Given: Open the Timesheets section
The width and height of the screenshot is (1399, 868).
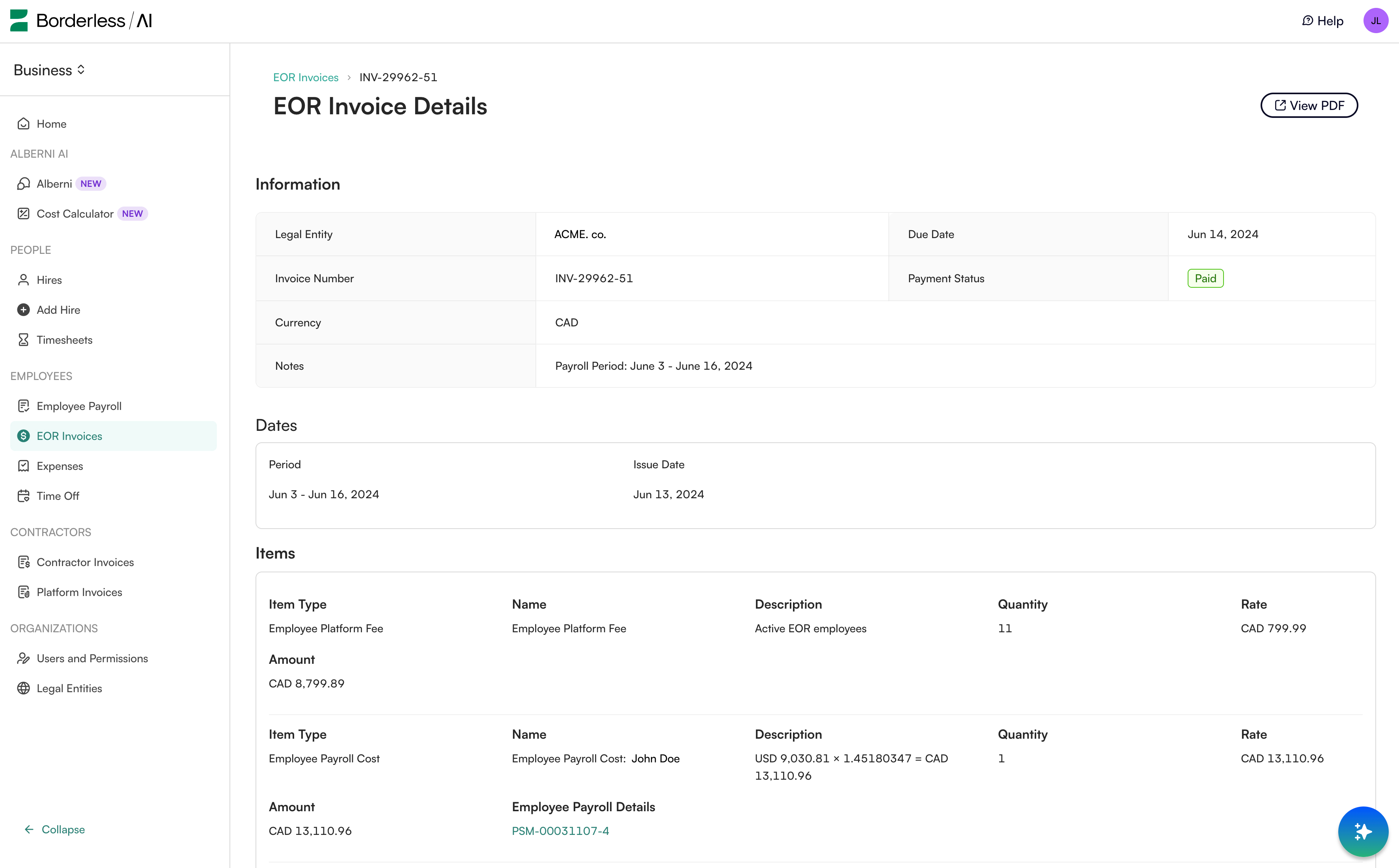Looking at the screenshot, I should tap(64, 339).
